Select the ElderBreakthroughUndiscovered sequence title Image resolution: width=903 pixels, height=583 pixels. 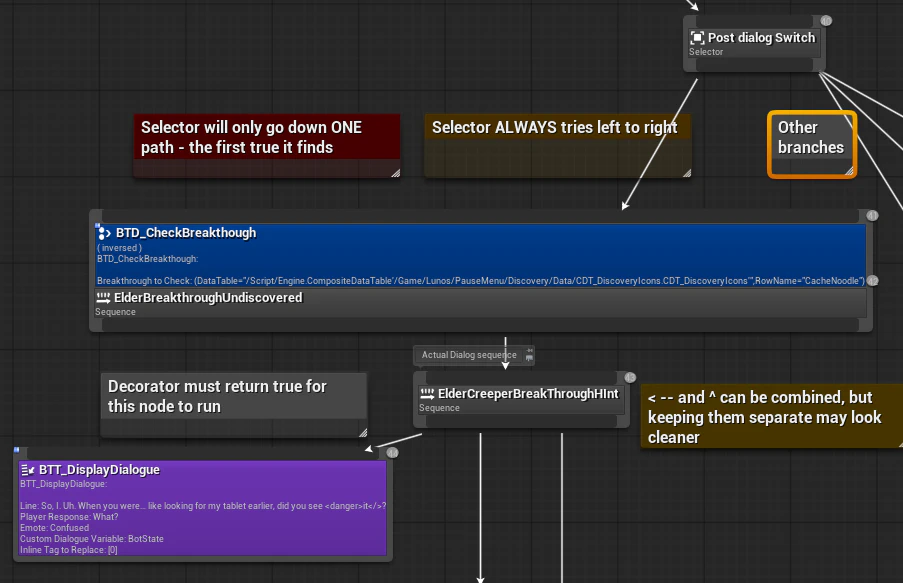[x=208, y=298]
